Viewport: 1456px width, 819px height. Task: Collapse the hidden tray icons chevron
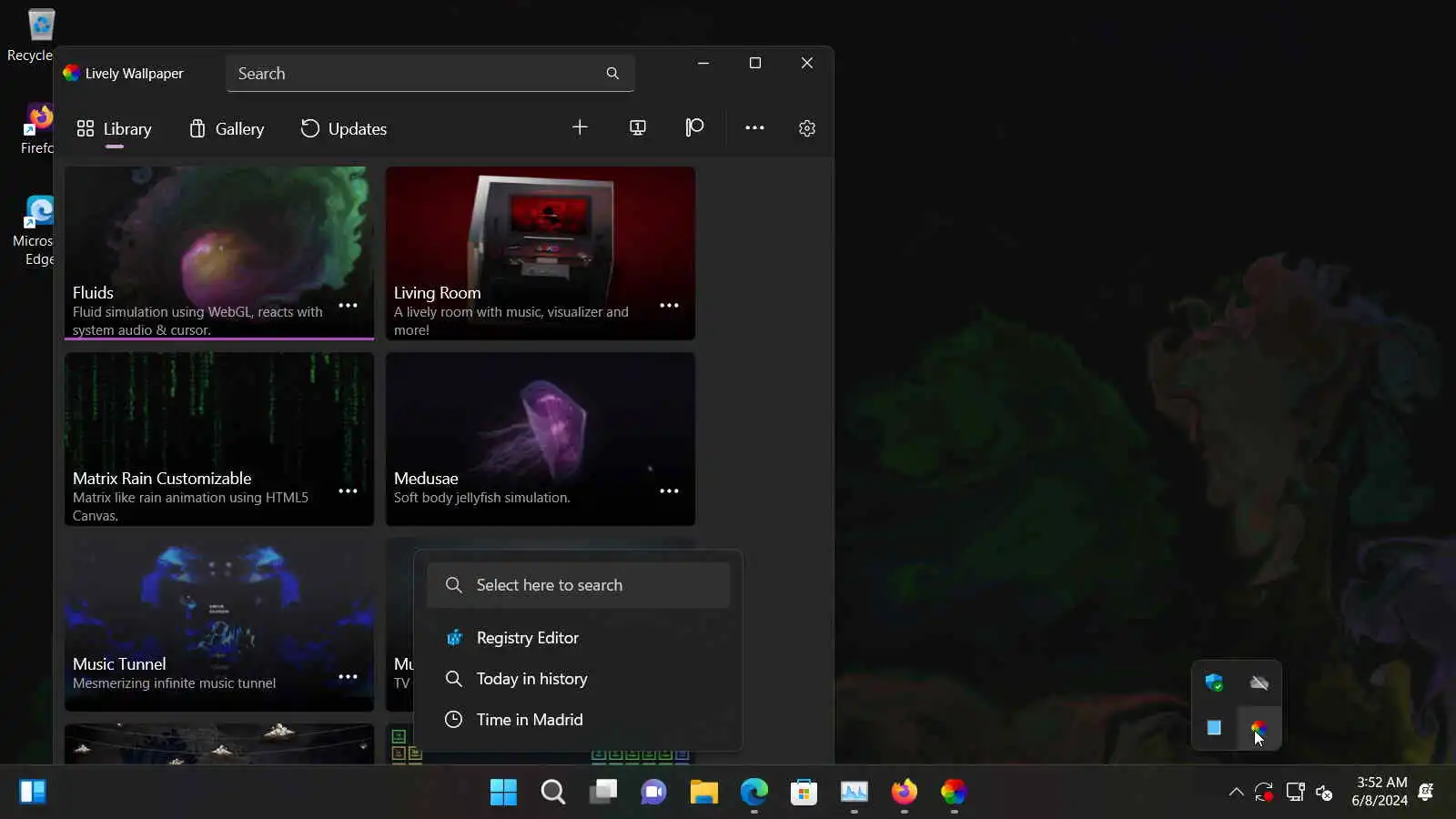pos(1236,792)
